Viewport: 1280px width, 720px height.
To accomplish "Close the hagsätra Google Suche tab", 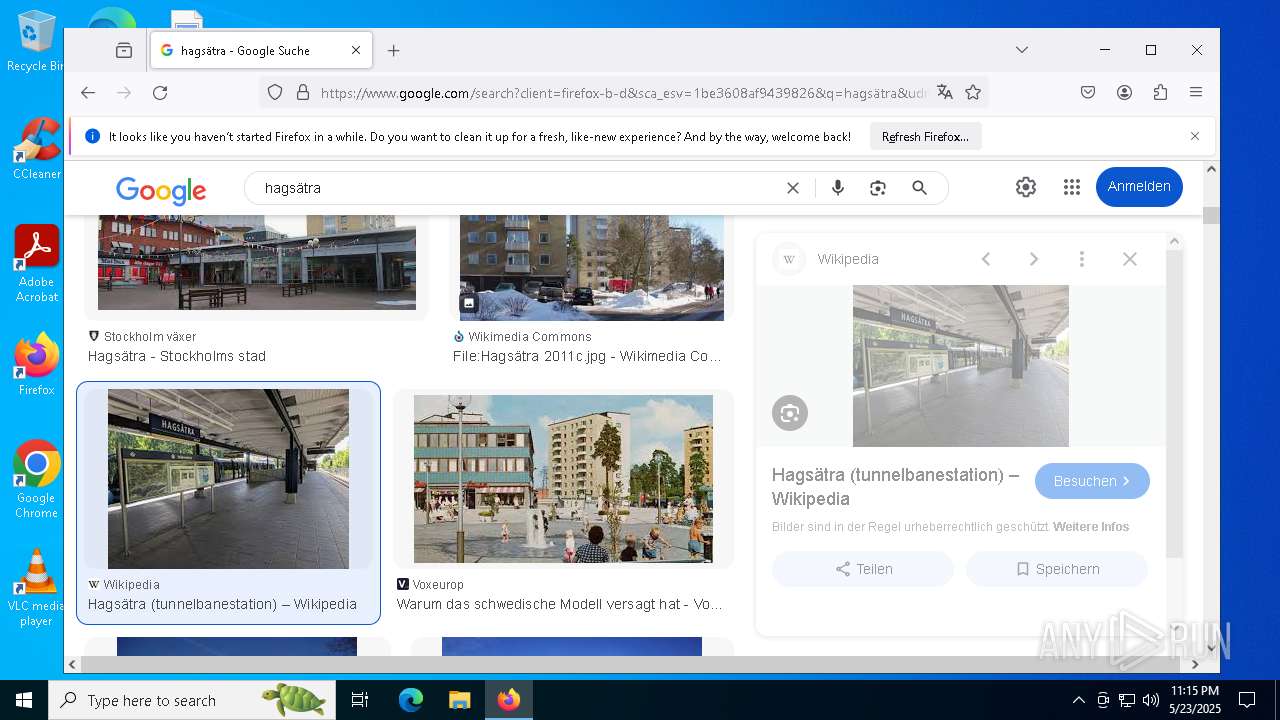I will (x=356, y=50).
